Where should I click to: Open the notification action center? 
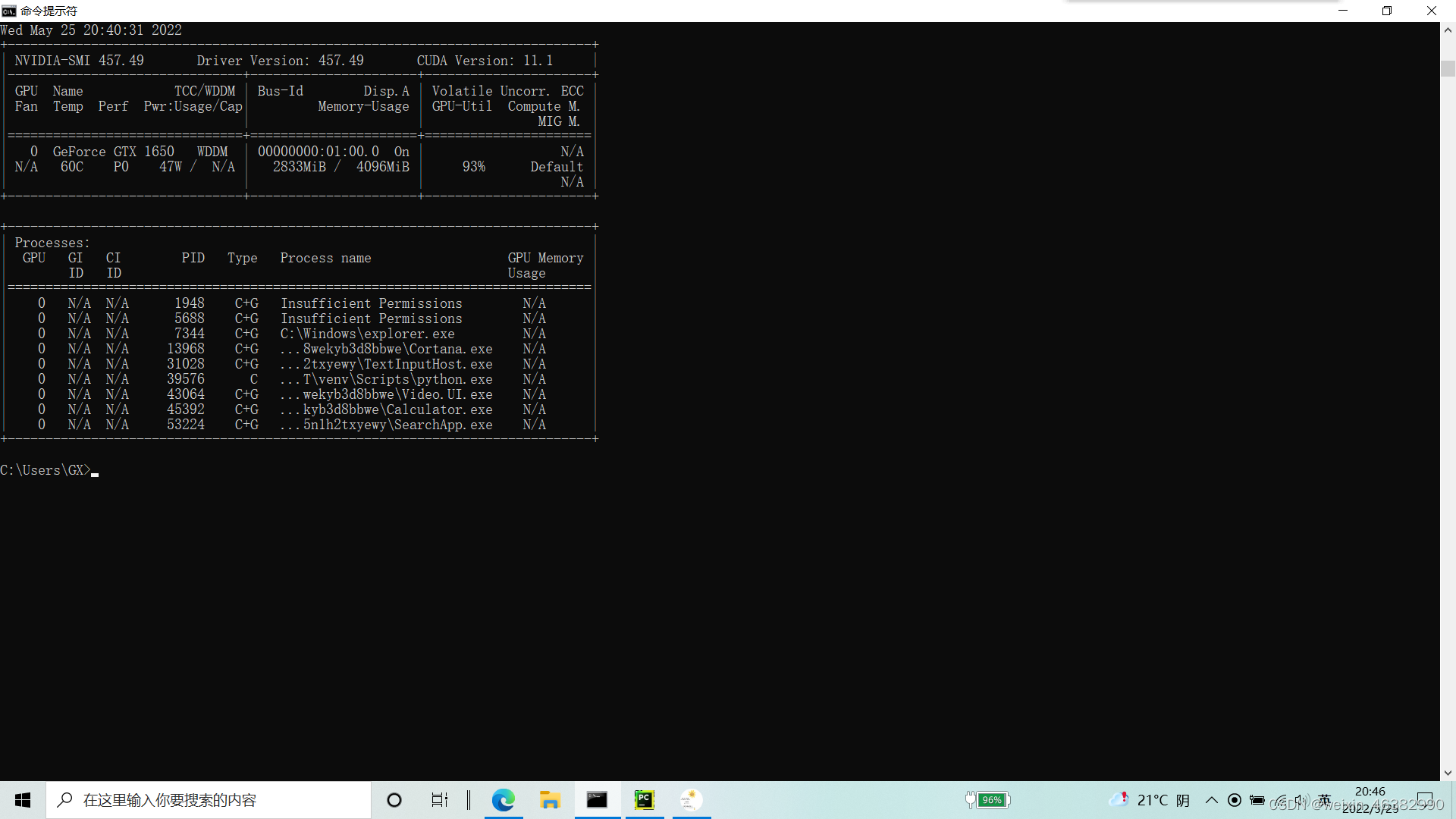click(1425, 800)
